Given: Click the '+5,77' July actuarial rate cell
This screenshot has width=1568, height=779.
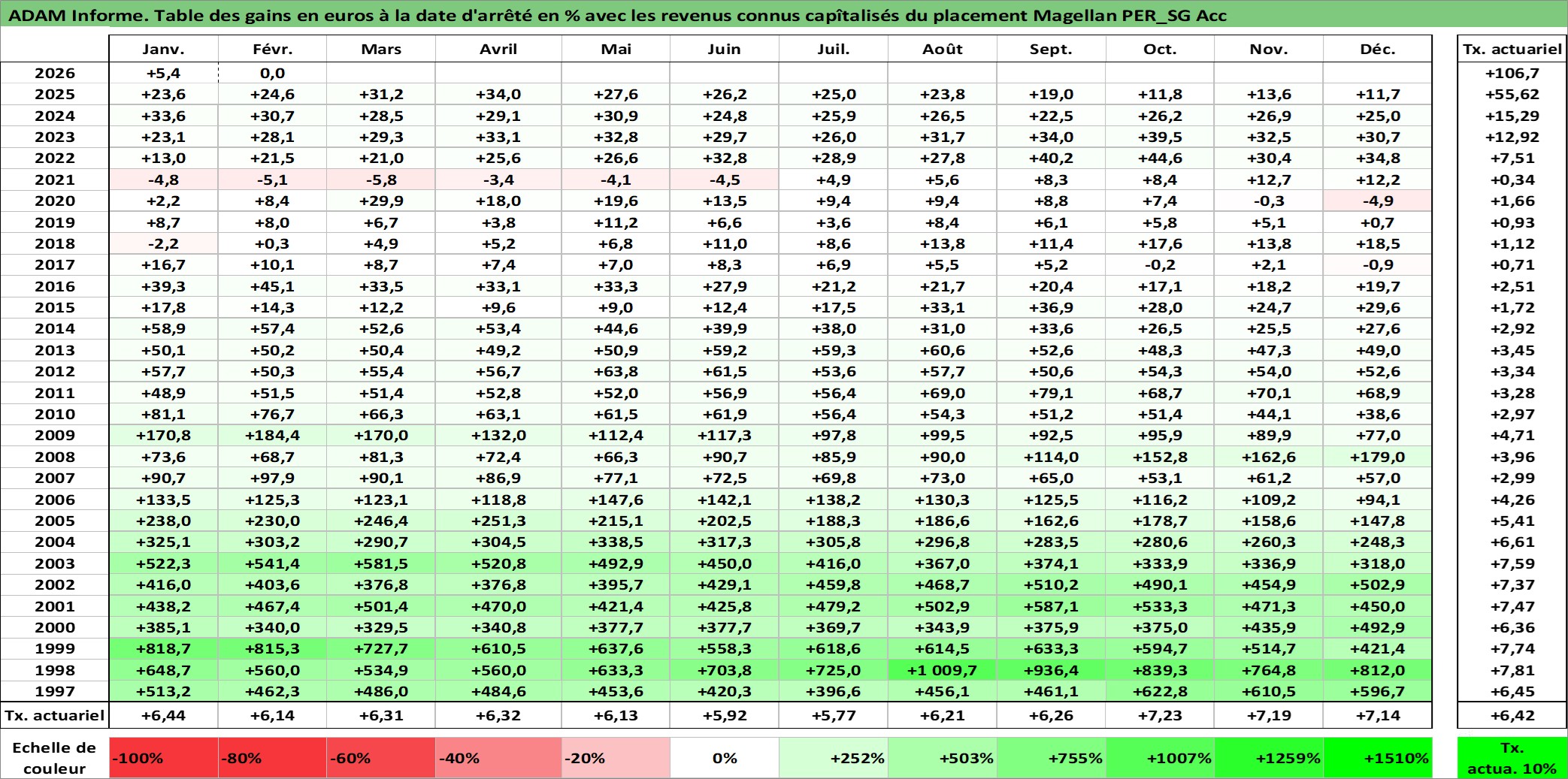Looking at the screenshot, I should (833, 716).
